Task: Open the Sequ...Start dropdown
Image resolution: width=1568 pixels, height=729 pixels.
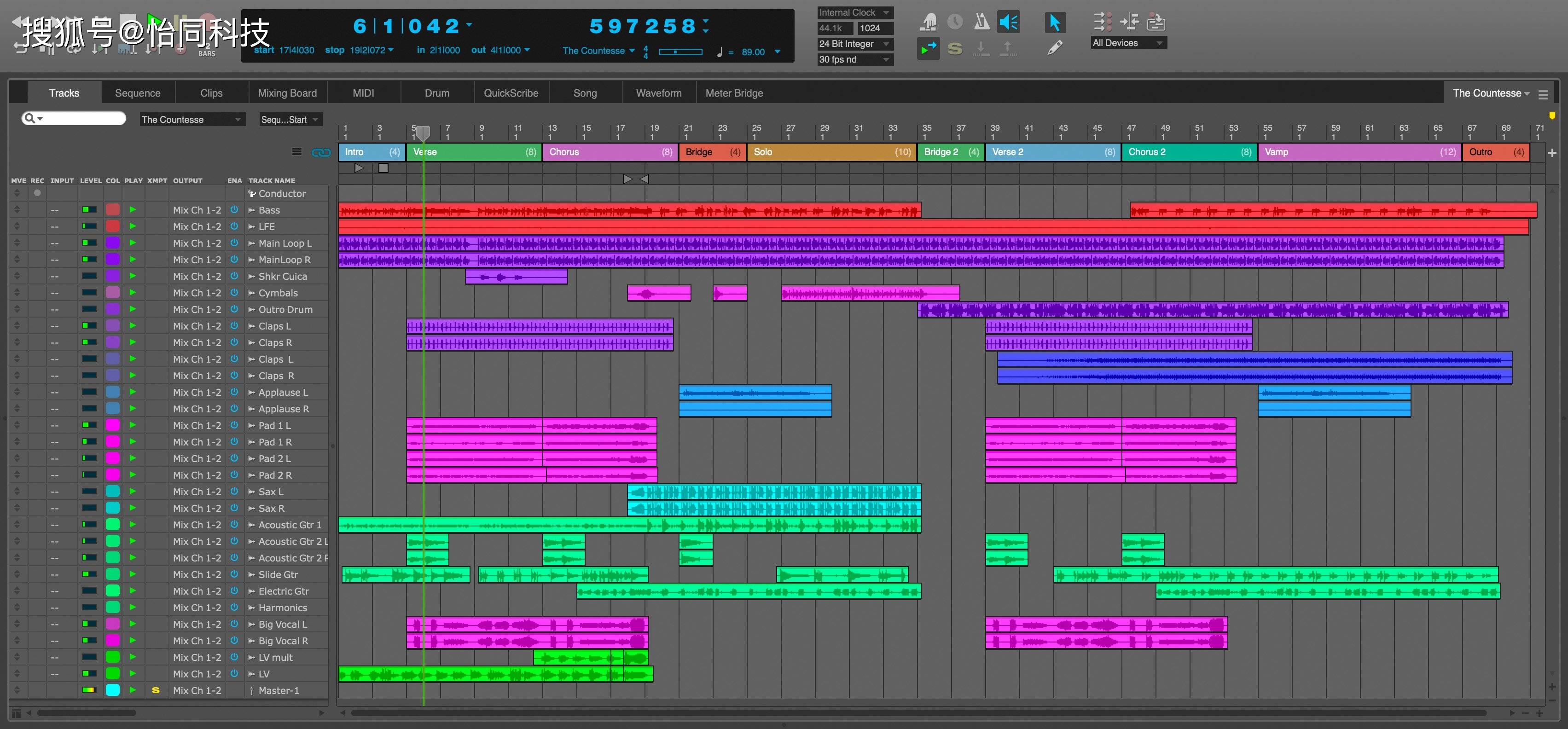Action: [290, 120]
